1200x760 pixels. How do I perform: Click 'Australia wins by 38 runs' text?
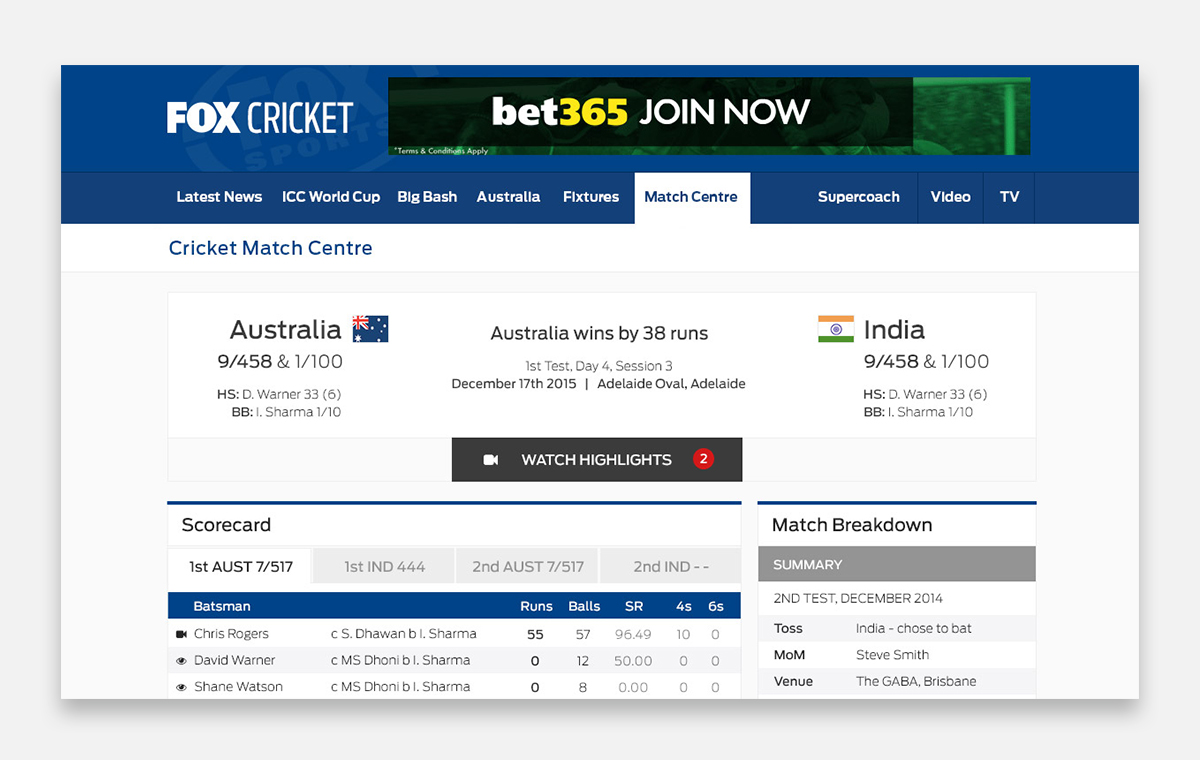point(599,334)
